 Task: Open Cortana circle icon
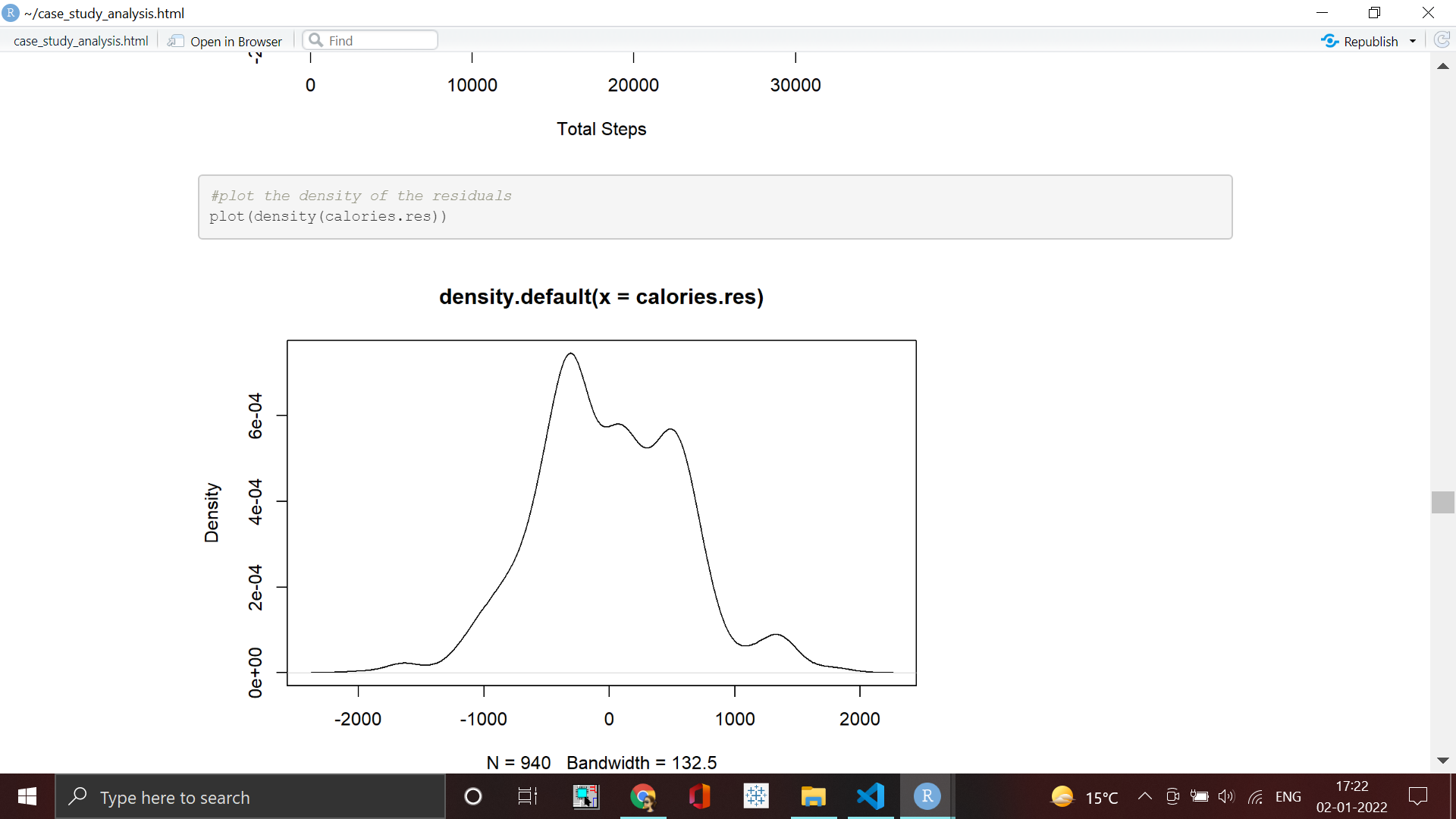point(472,796)
